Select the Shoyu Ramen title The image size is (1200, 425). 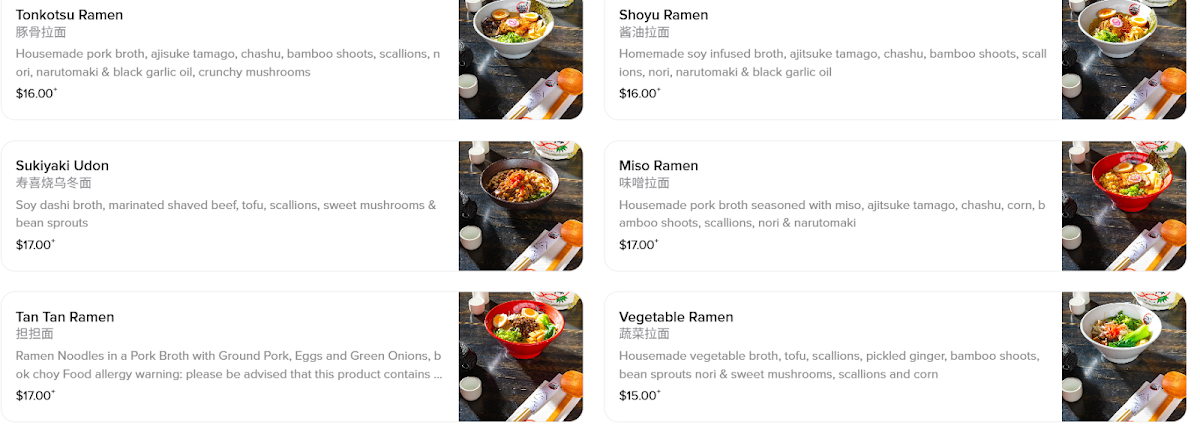click(x=663, y=15)
